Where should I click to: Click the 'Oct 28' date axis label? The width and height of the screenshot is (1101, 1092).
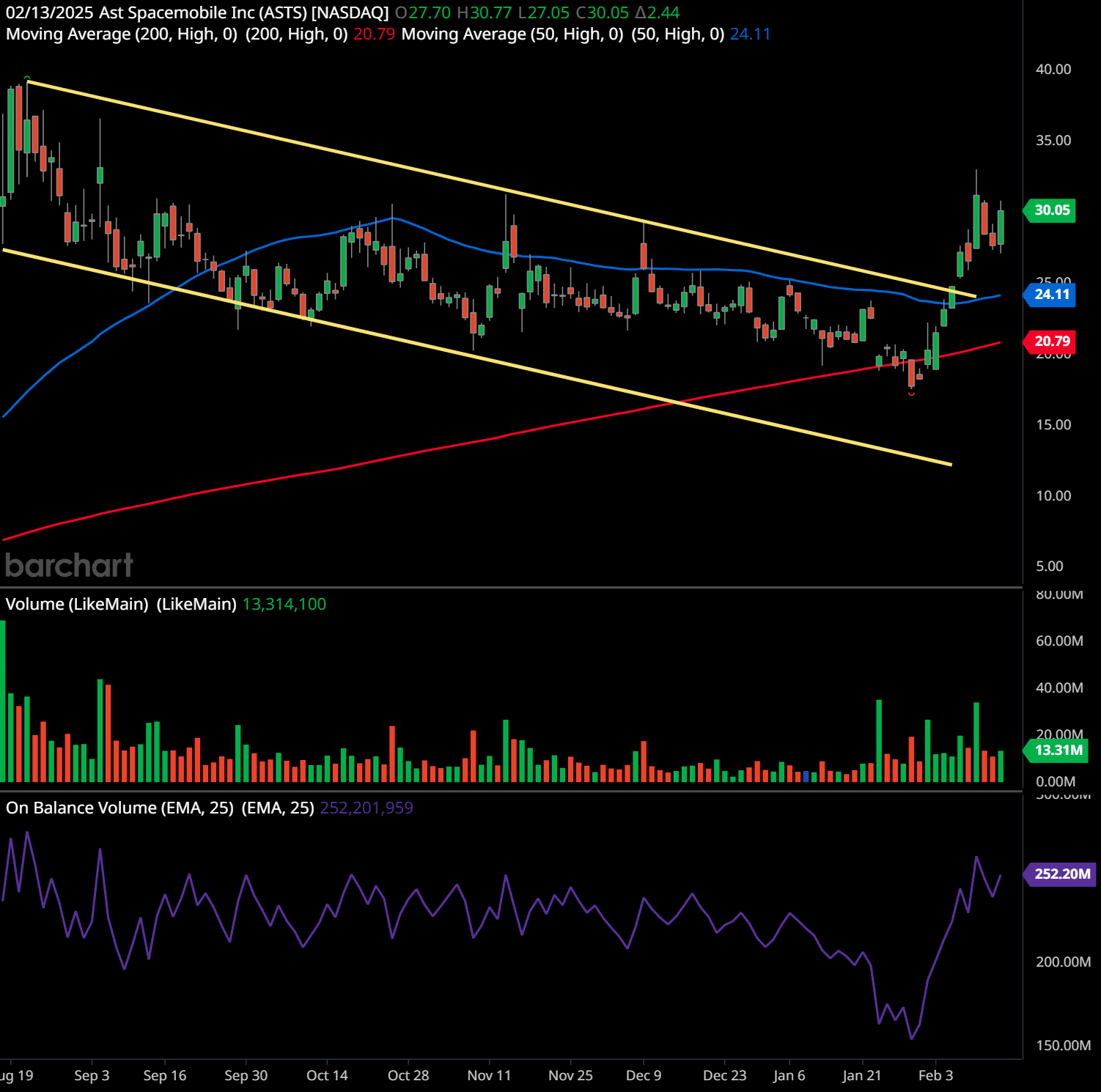408,1075
